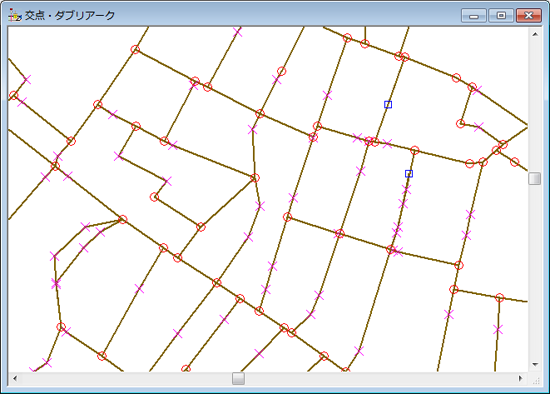
Task: Click the window resize grip corner
Action: click(536, 380)
